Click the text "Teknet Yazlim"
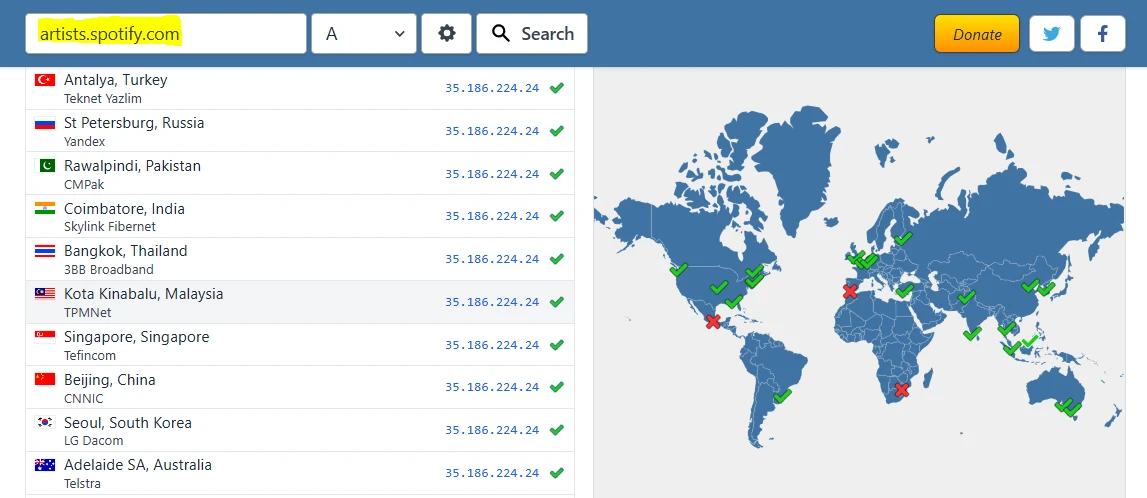Image resolution: width=1147 pixels, height=498 pixels. (103, 99)
